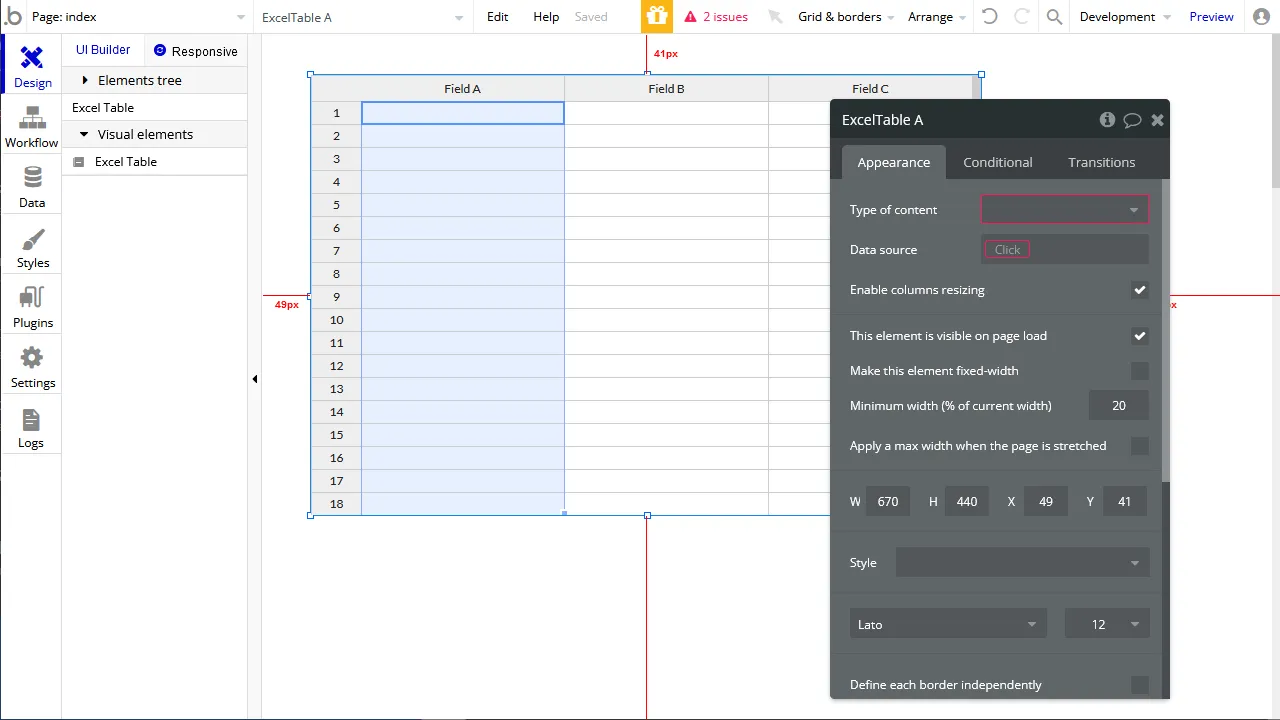Screen dimensions: 1280x720
Task: Open the Settings panel
Action: [31, 366]
